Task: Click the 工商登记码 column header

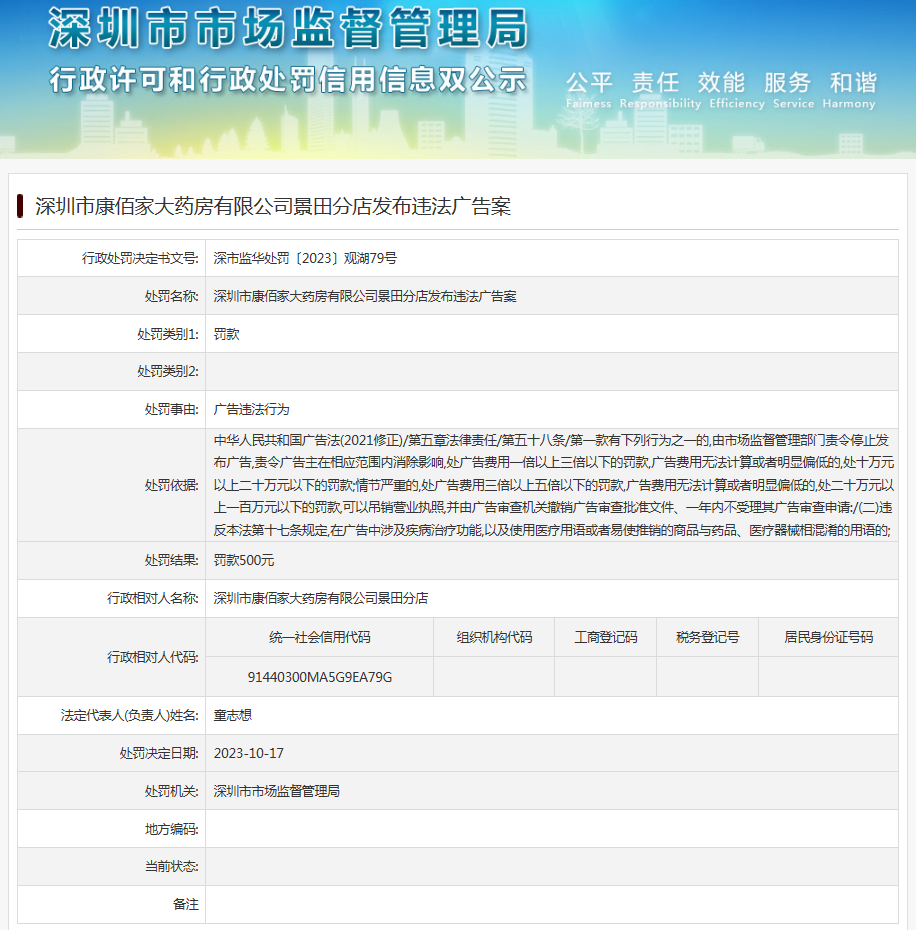Action: point(606,637)
